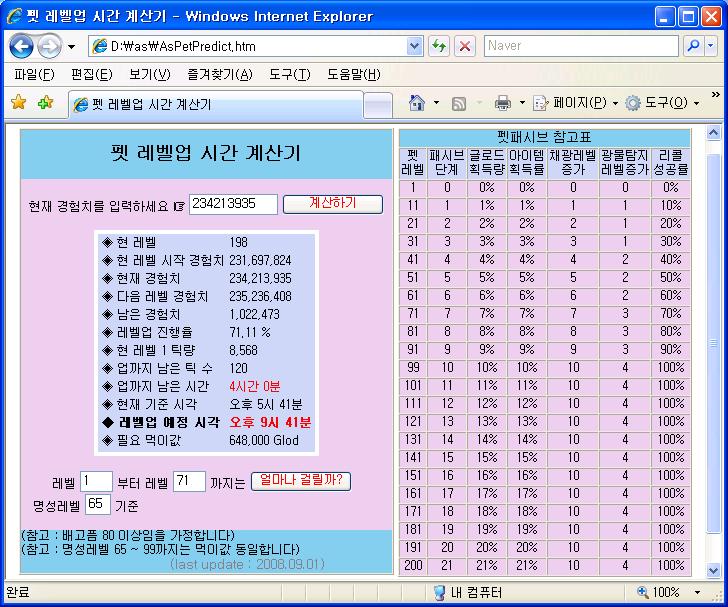Open the 도구(O) toolbar dropdown
The height and width of the screenshot is (607, 728).
pos(663,103)
